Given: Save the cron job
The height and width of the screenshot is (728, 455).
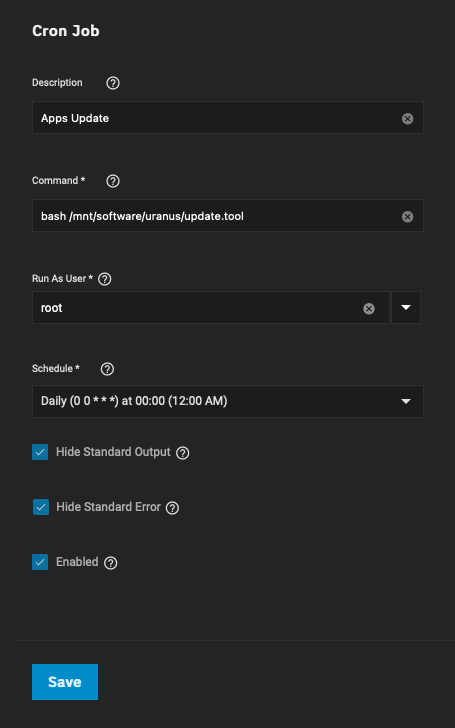Looking at the screenshot, I should 65,682.
